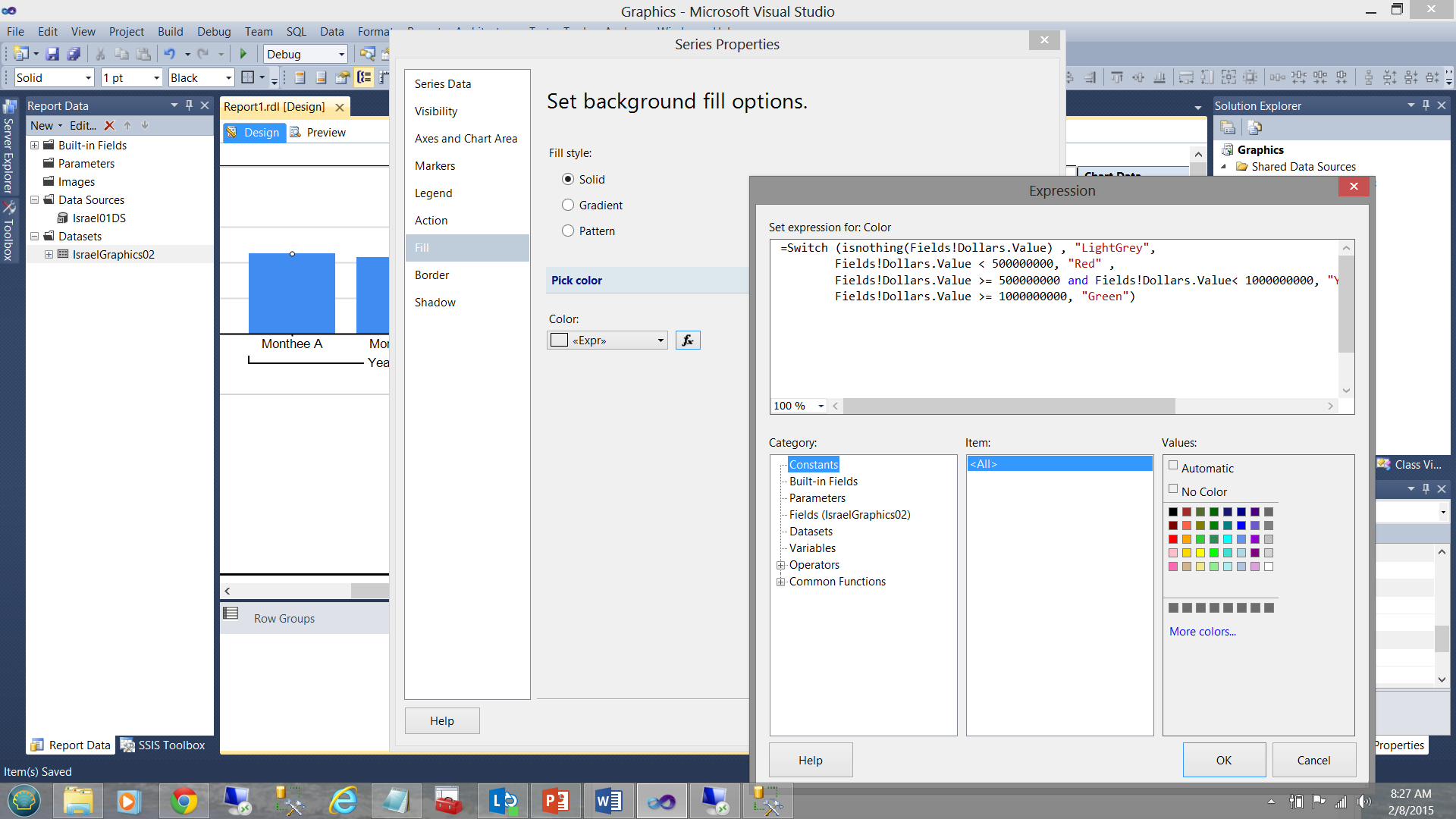Select Fields (IsraelGraphics02) category
The image size is (1456, 819).
click(x=849, y=515)
